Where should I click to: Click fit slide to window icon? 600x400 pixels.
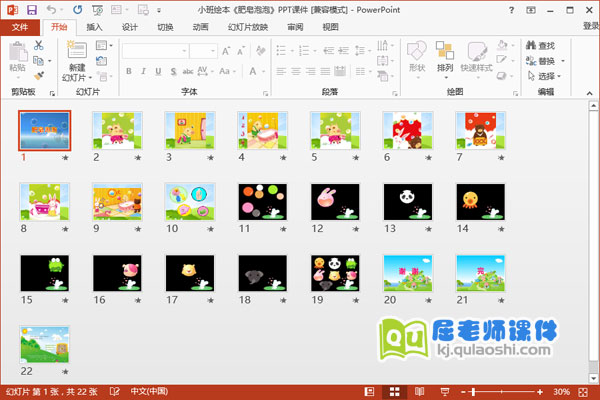click(583, 392)
